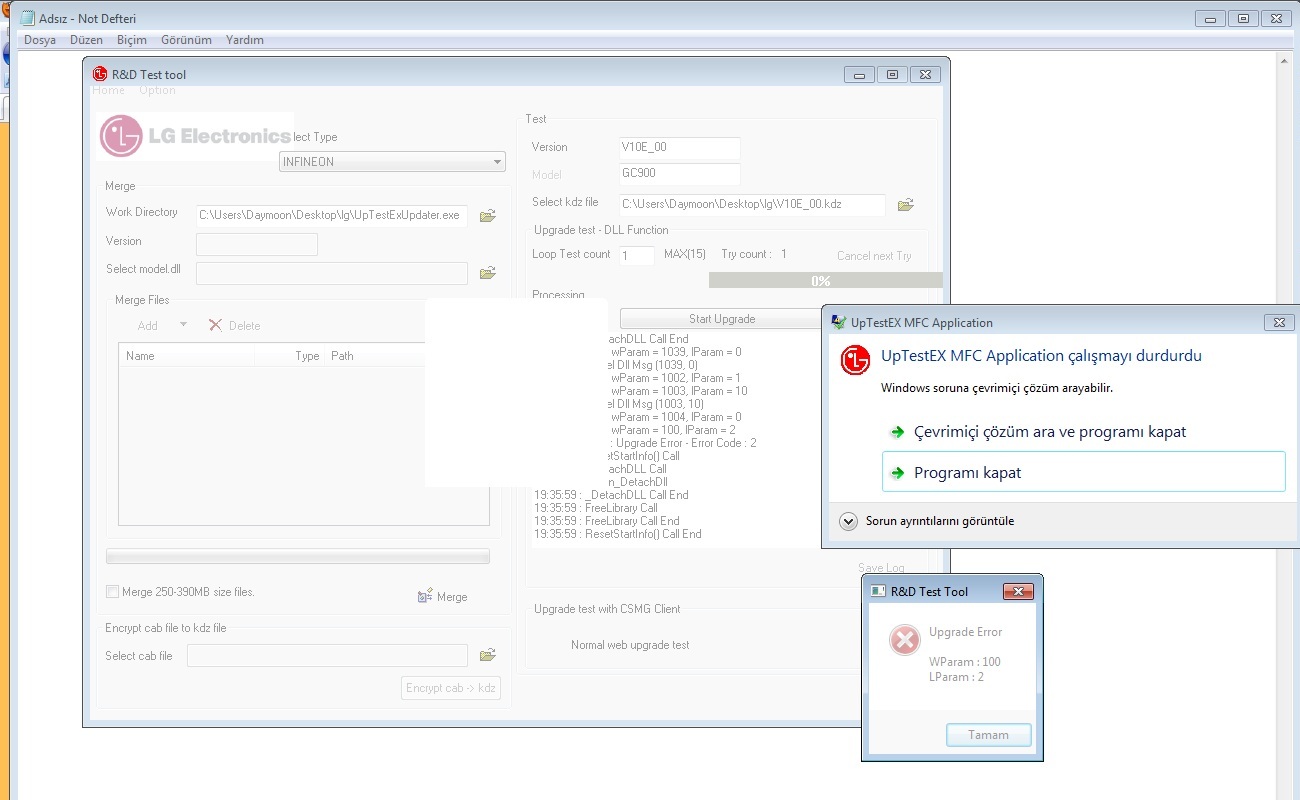The width and height of the screenshot is (1300, 800).
Task: Open Option menu in R&D Test tool
Action: [x=157, y=90]
